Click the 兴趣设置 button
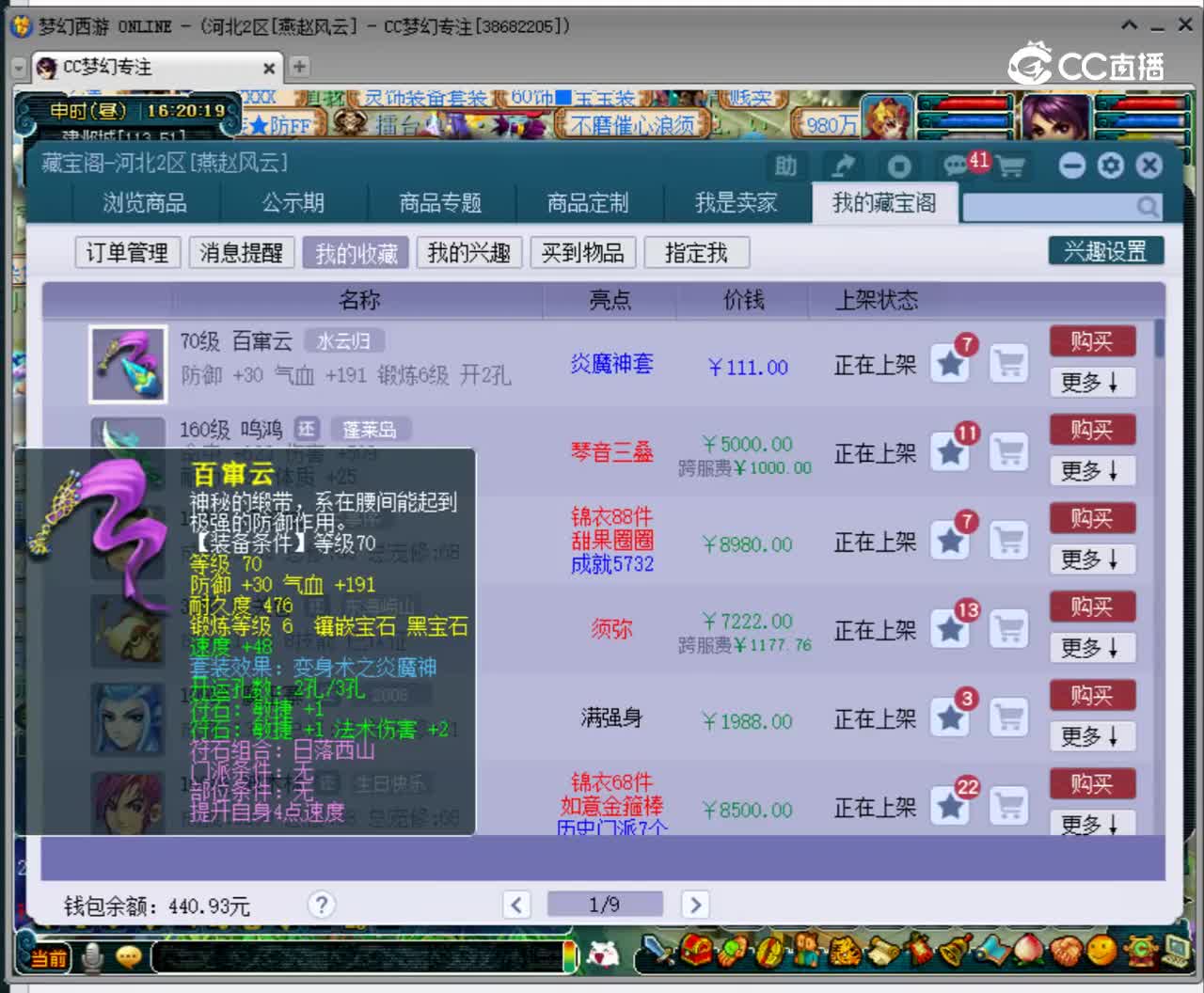1204x993 pixels. click(1106, 251)
